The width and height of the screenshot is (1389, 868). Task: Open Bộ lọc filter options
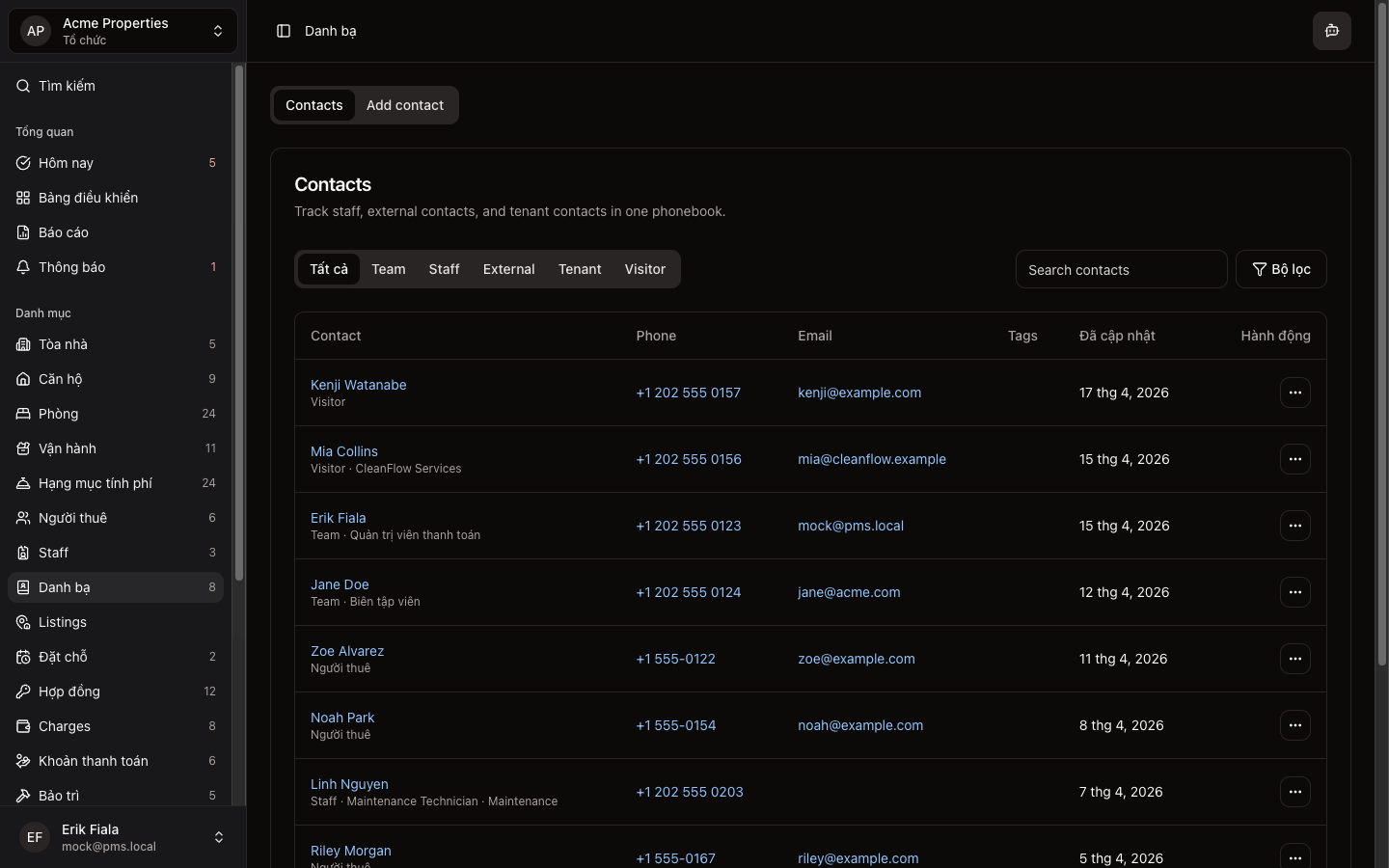click(1280, 269)
